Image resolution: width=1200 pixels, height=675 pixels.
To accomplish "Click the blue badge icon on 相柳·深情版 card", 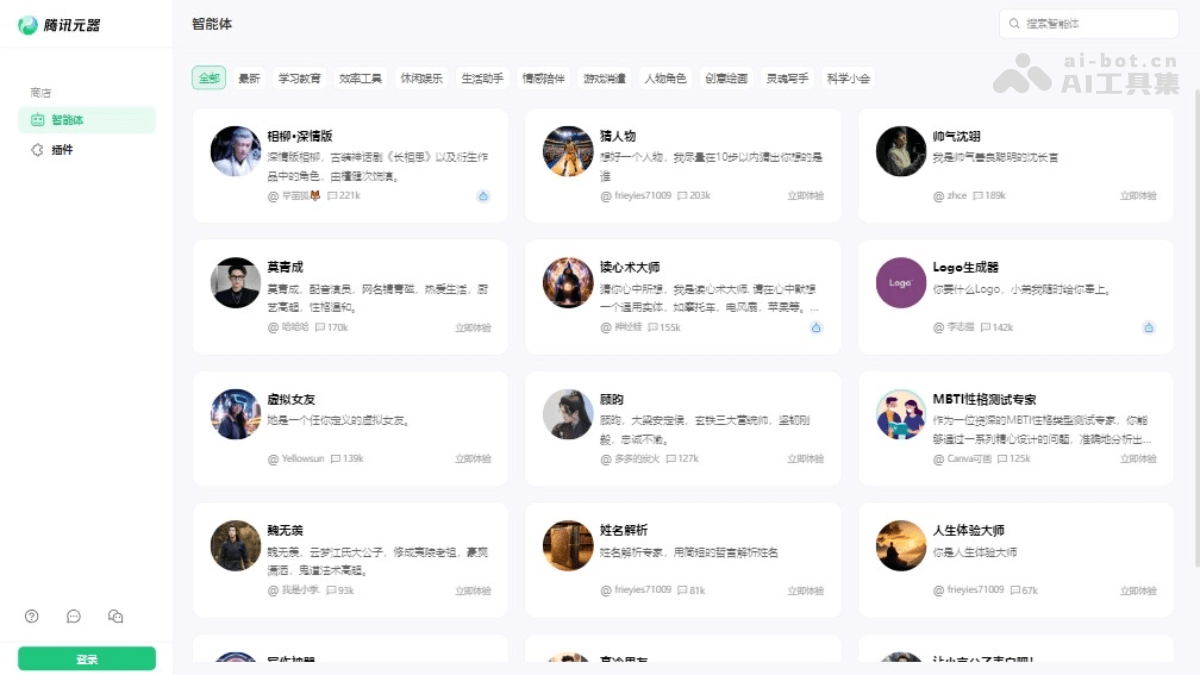I will tap(483, 196).
